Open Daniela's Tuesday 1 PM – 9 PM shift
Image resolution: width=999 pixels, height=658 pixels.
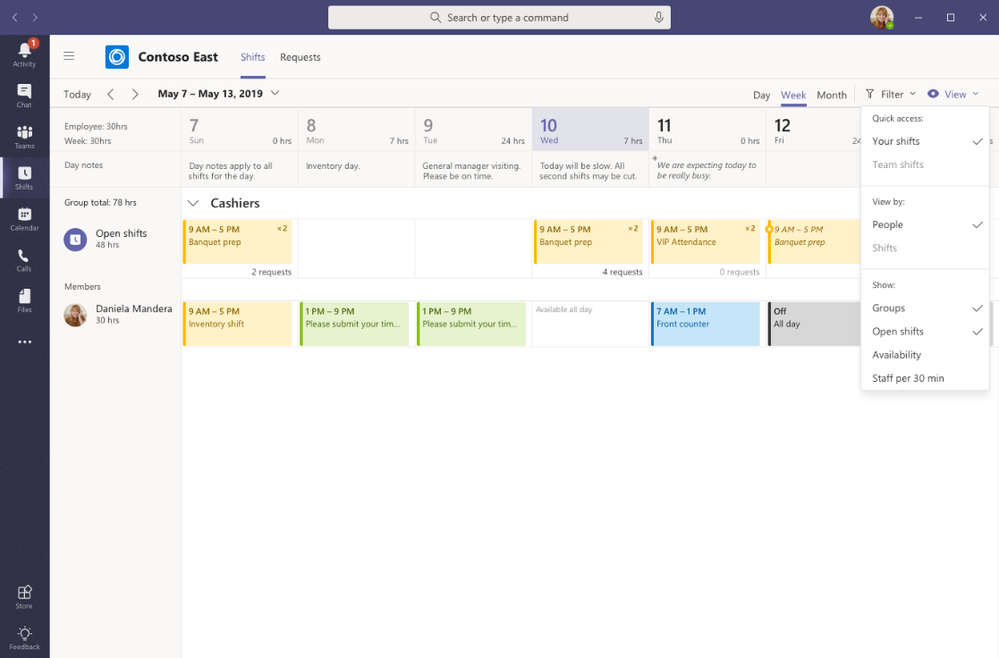click(471, 324)
